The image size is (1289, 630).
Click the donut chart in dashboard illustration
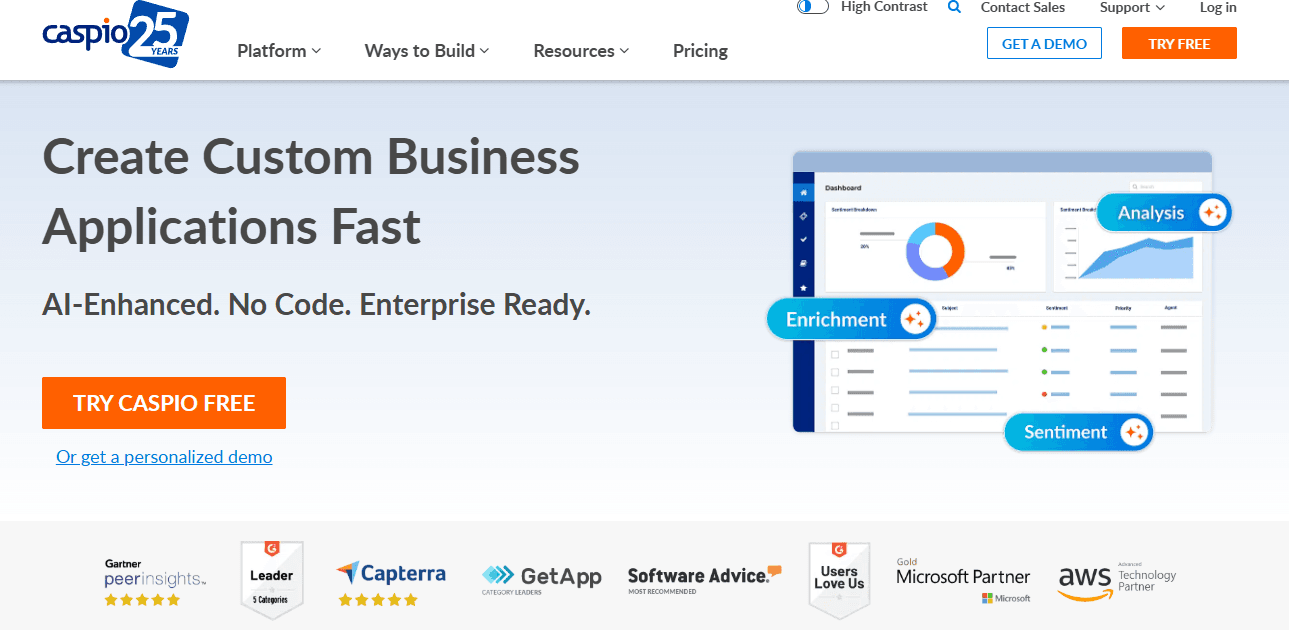(x=935, y=250)
